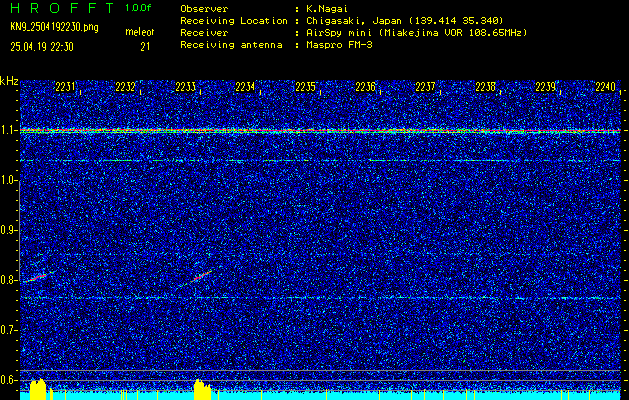Click the 0.7 kHz axis label
The height and width of the screenshot is (400, 629).
tap(8, 330)
